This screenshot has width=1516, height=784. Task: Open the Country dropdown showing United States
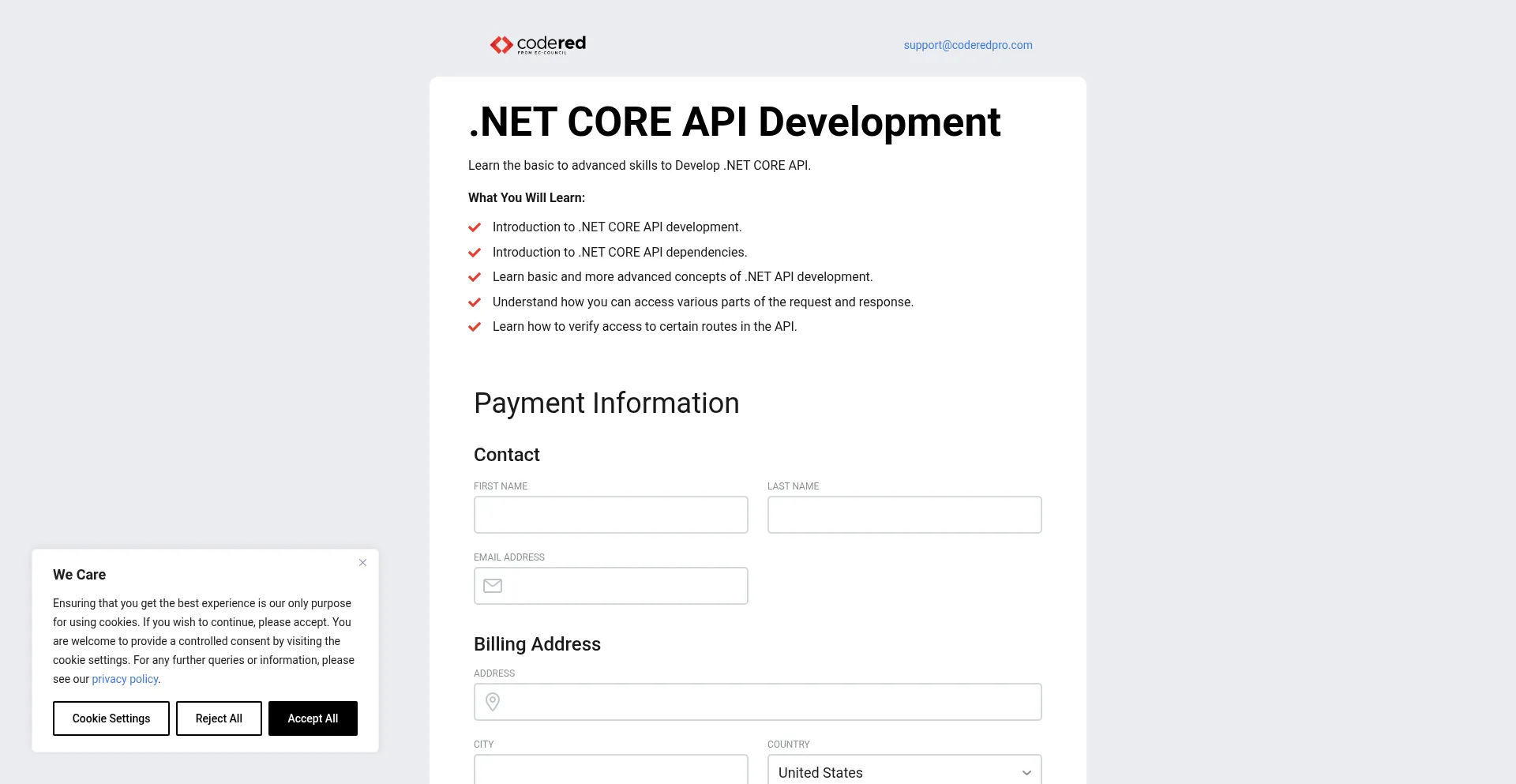(x=904, y=771)
